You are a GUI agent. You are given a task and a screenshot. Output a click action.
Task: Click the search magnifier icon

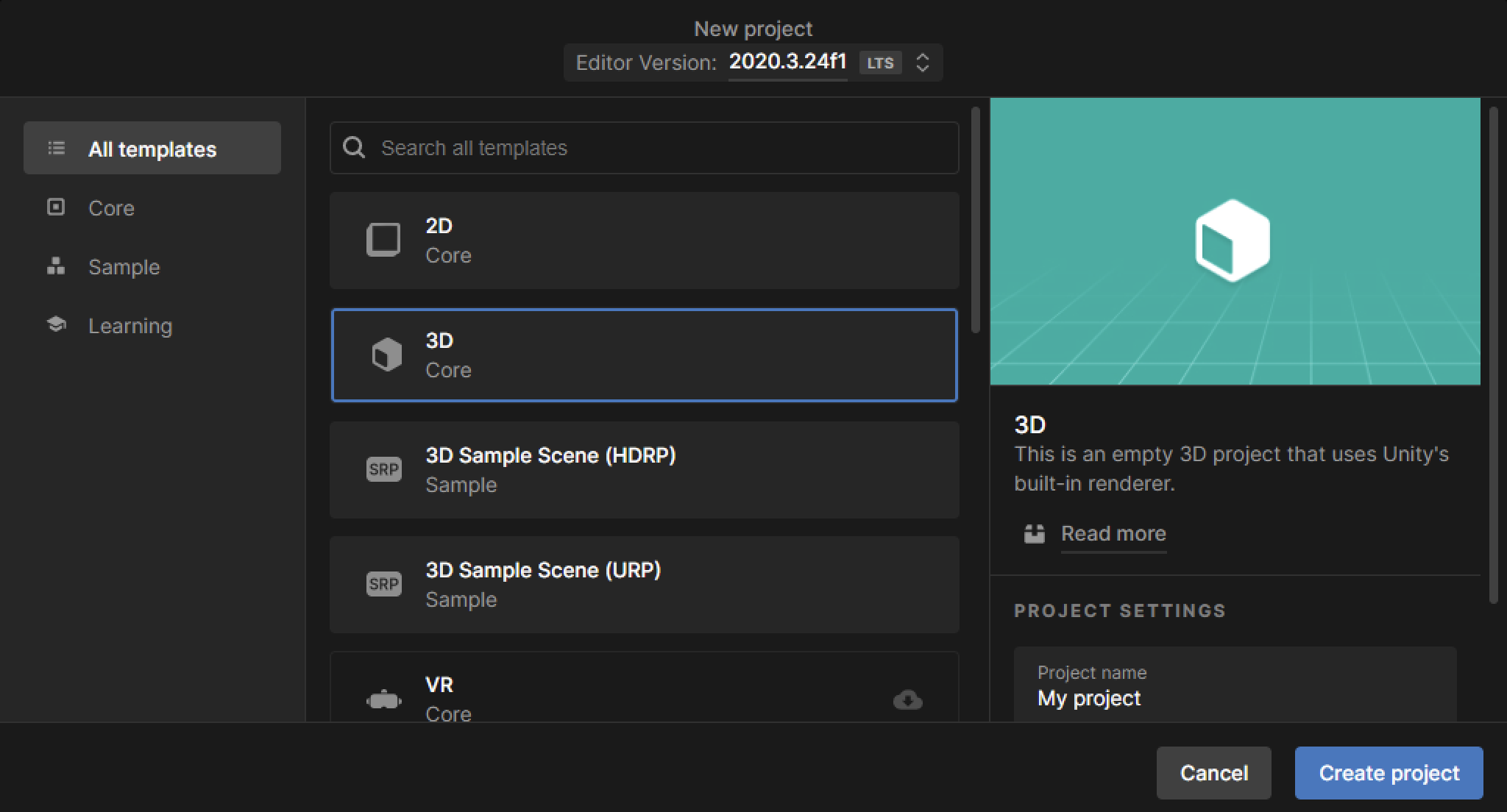pos(354,148)
